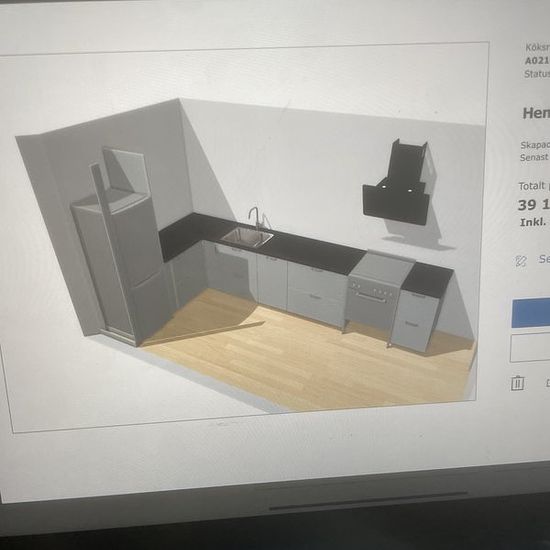Click the "Status" text under the design code

click(x=537, y=74)
